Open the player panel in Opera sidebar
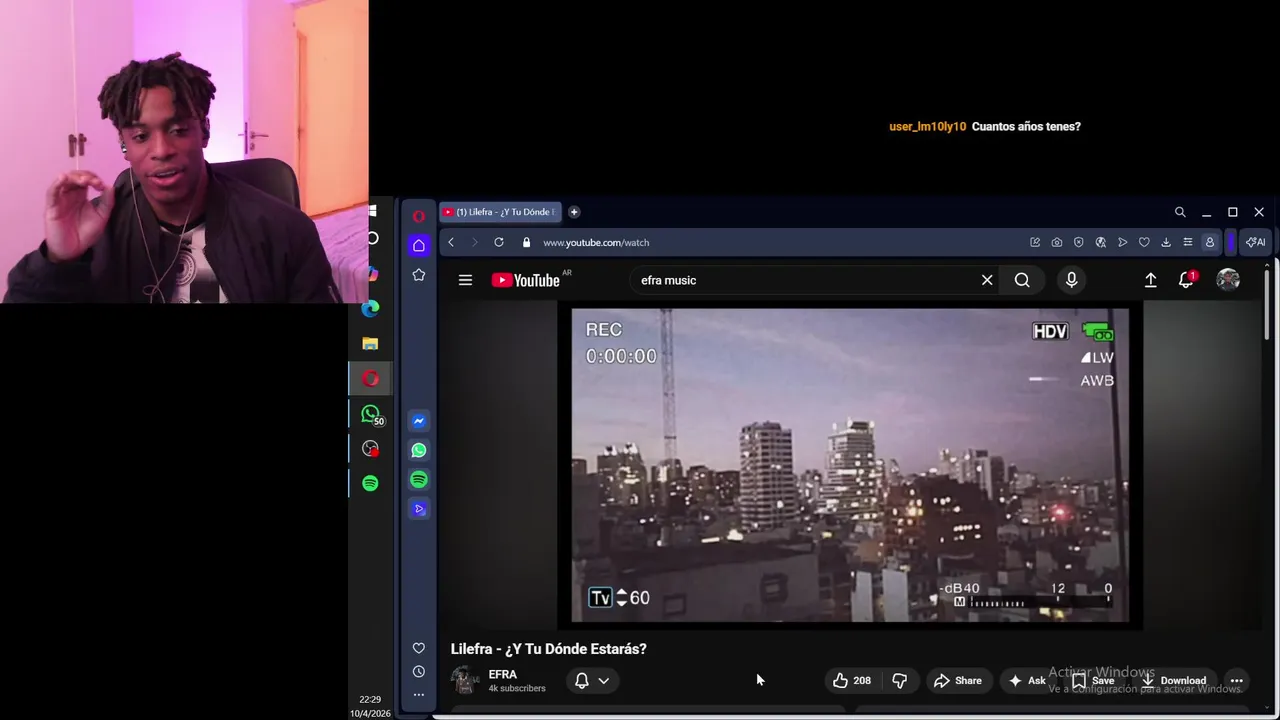The image size is (1280, 720). 419,509
